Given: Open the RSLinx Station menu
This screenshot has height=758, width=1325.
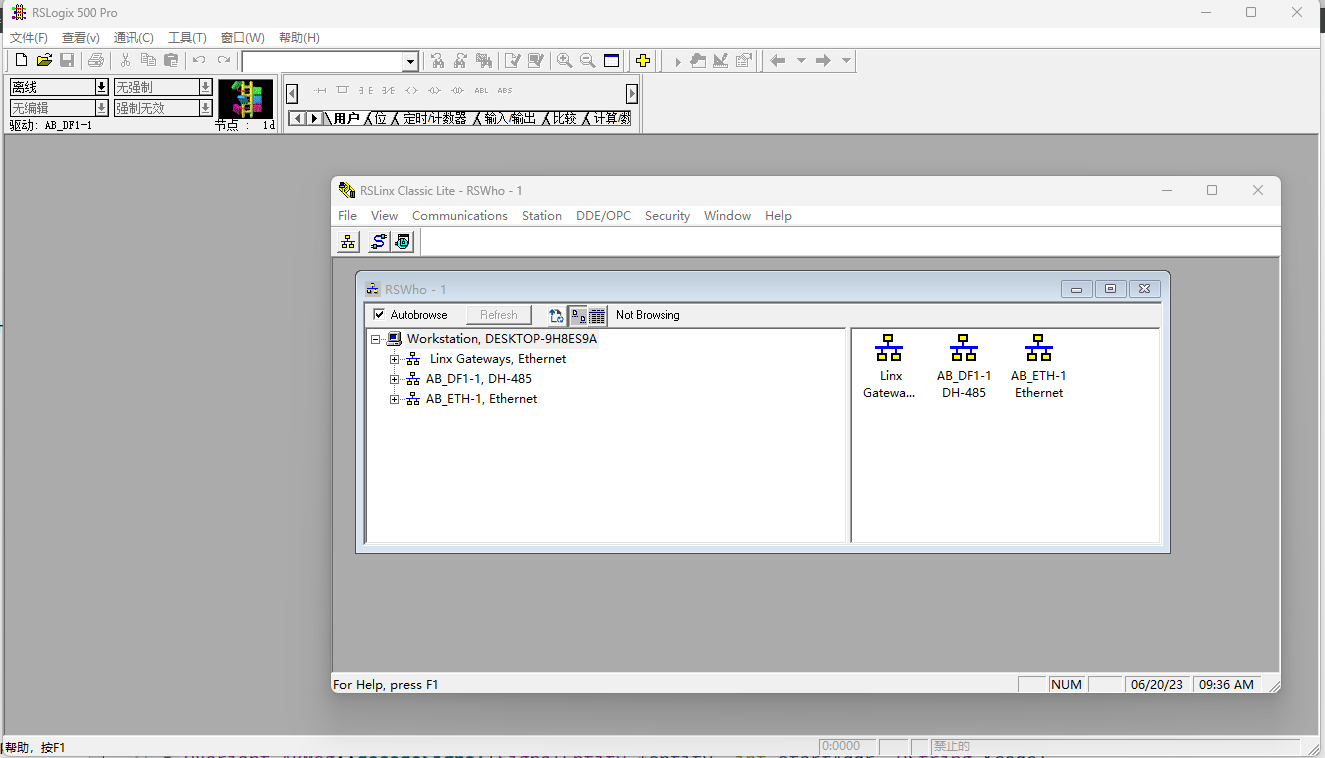Looking at the screenshot, I should tap(542, 216).
